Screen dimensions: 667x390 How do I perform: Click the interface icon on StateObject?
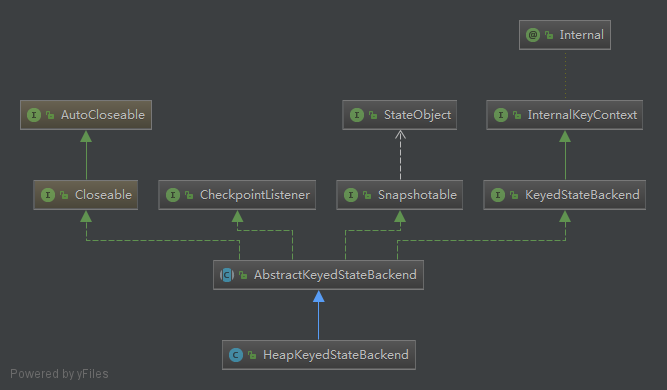click(x=357, y=115)
